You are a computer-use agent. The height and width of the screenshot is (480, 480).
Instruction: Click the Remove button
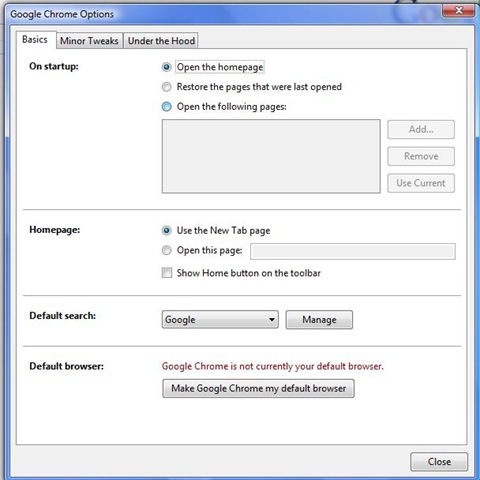click(421, 156)
